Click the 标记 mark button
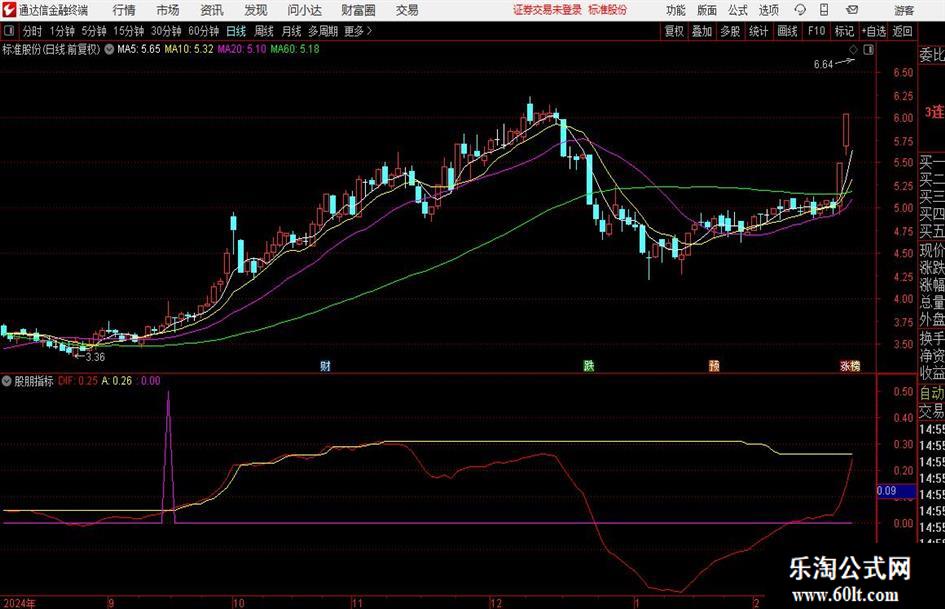This screenshot has height=609, width=945. click(844, 31)
